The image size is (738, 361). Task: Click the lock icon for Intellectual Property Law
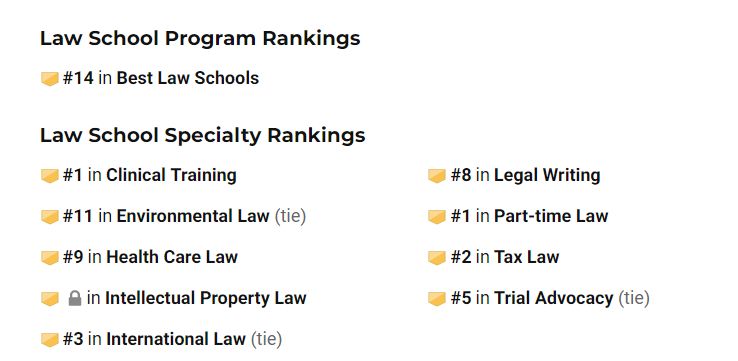click(75, 298)
